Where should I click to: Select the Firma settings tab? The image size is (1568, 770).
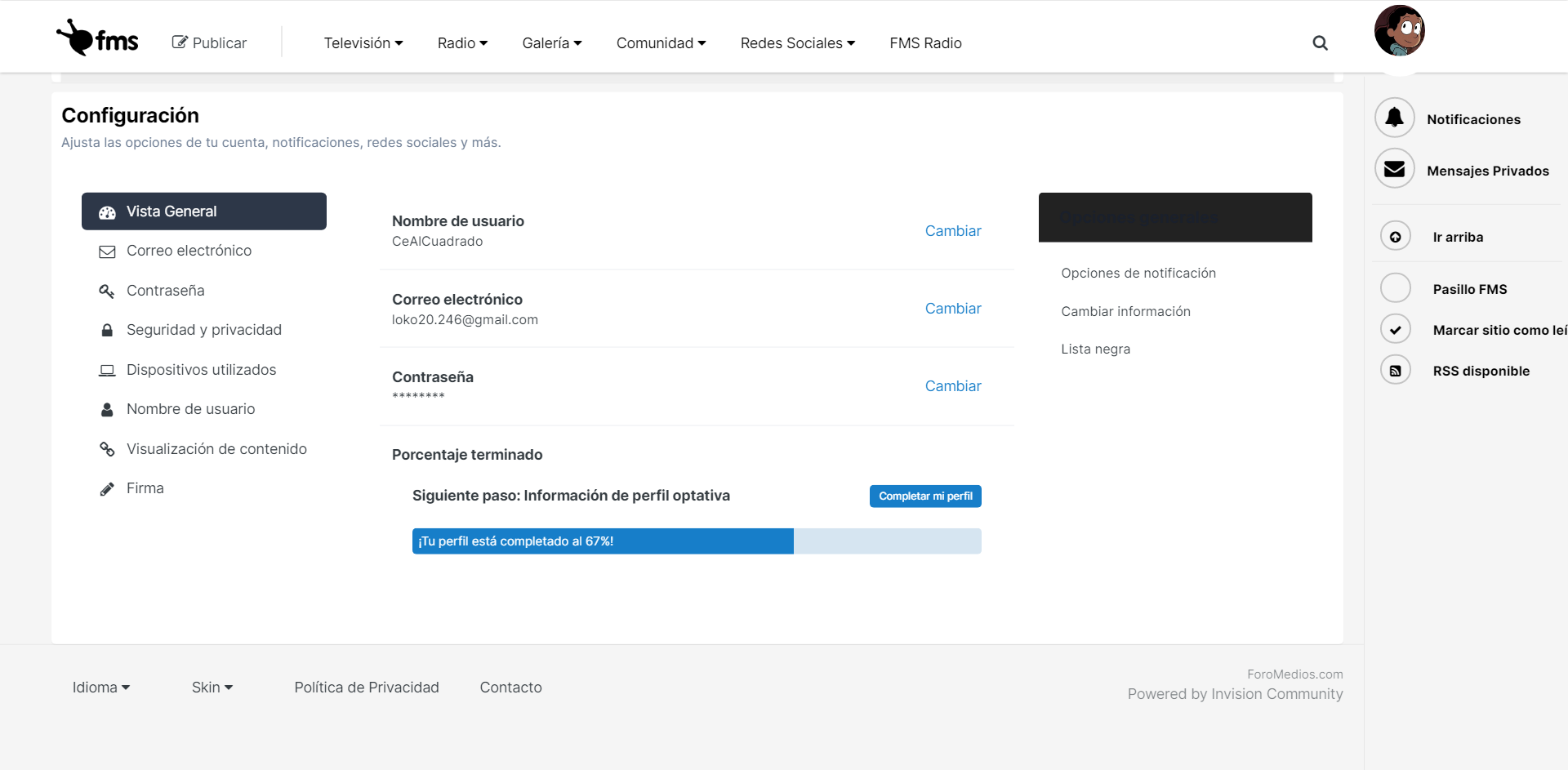point(145,488)
